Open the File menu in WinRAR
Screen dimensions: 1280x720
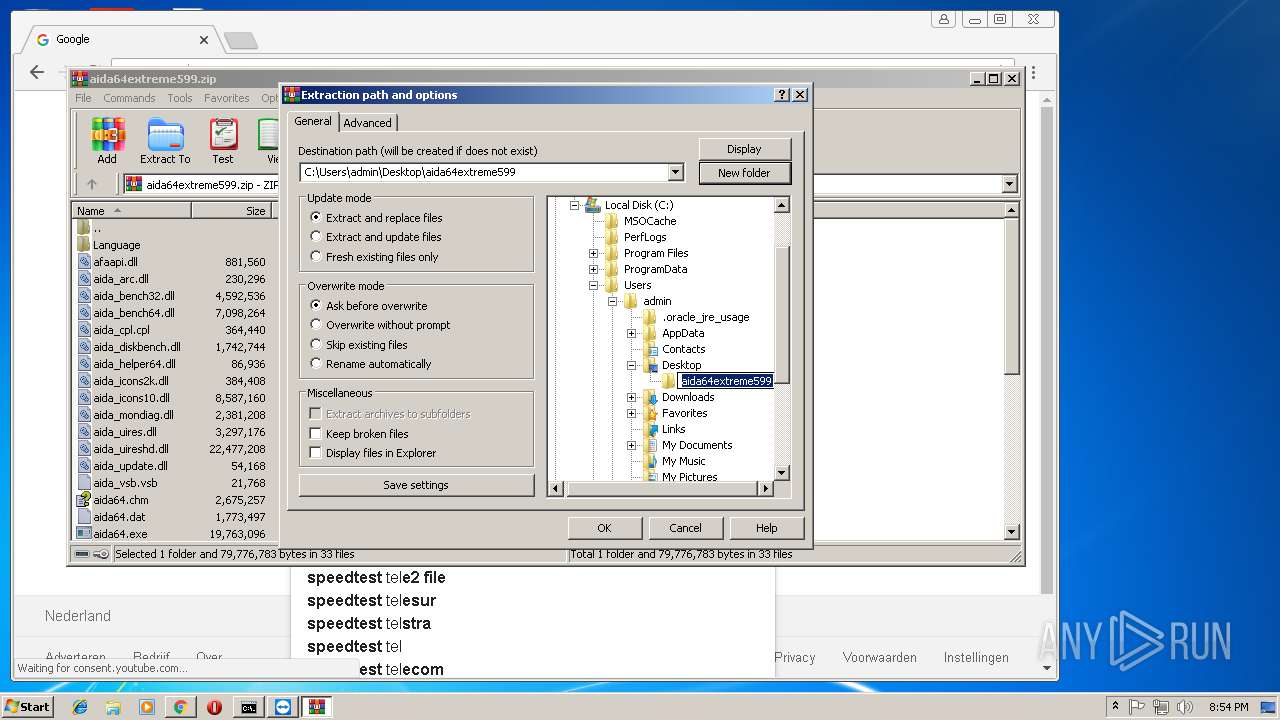[x=83, y=98]
